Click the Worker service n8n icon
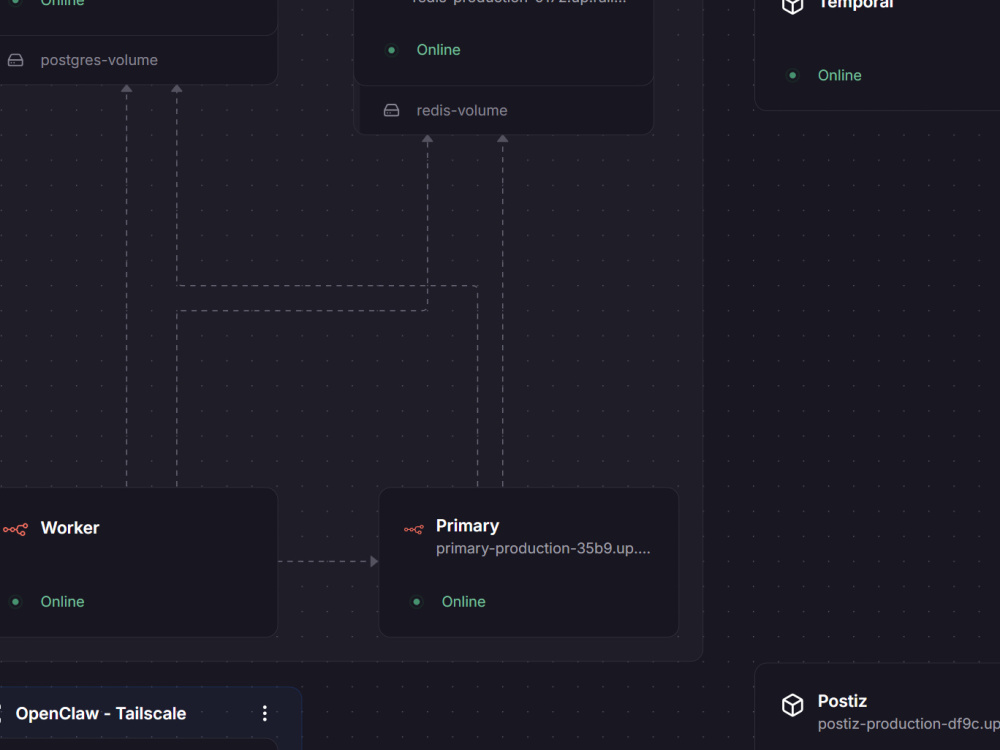1000x750 pixels. click(15, 529)
